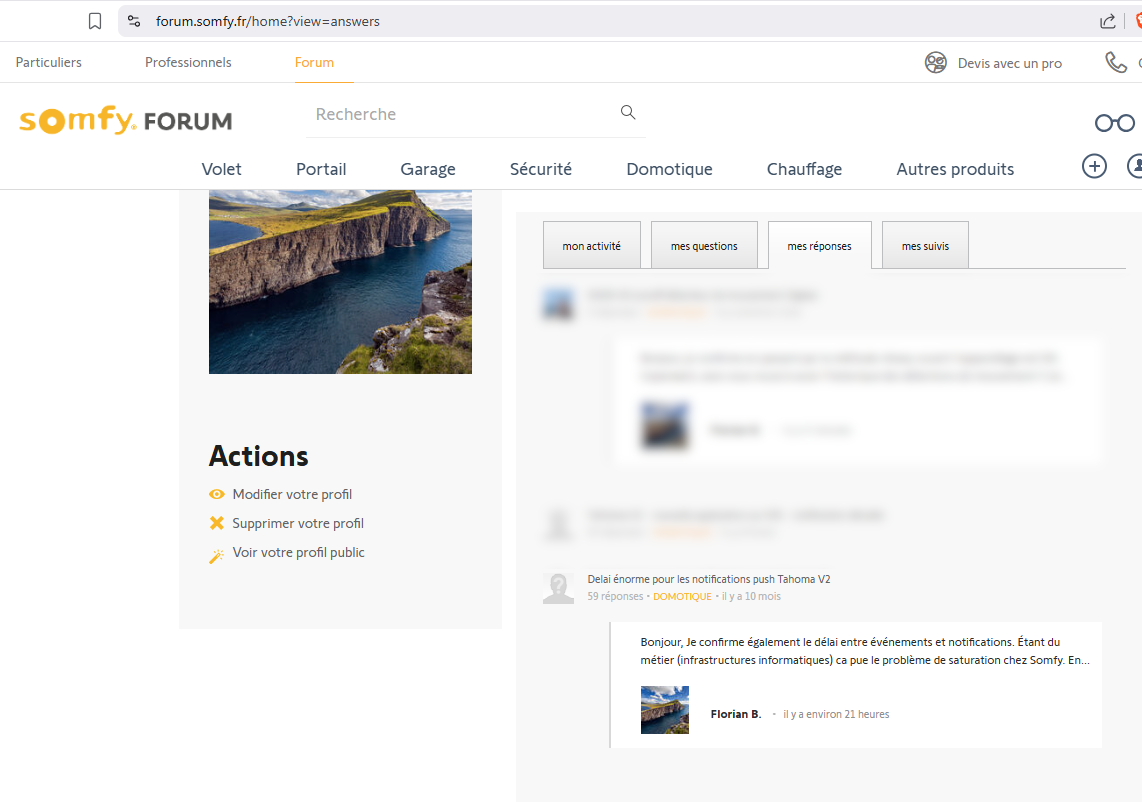This screenshot has width=1142, height=807.
Task: Click the bookmark icon in address bar
Action: pyautogui.click(x=95, y=21)
